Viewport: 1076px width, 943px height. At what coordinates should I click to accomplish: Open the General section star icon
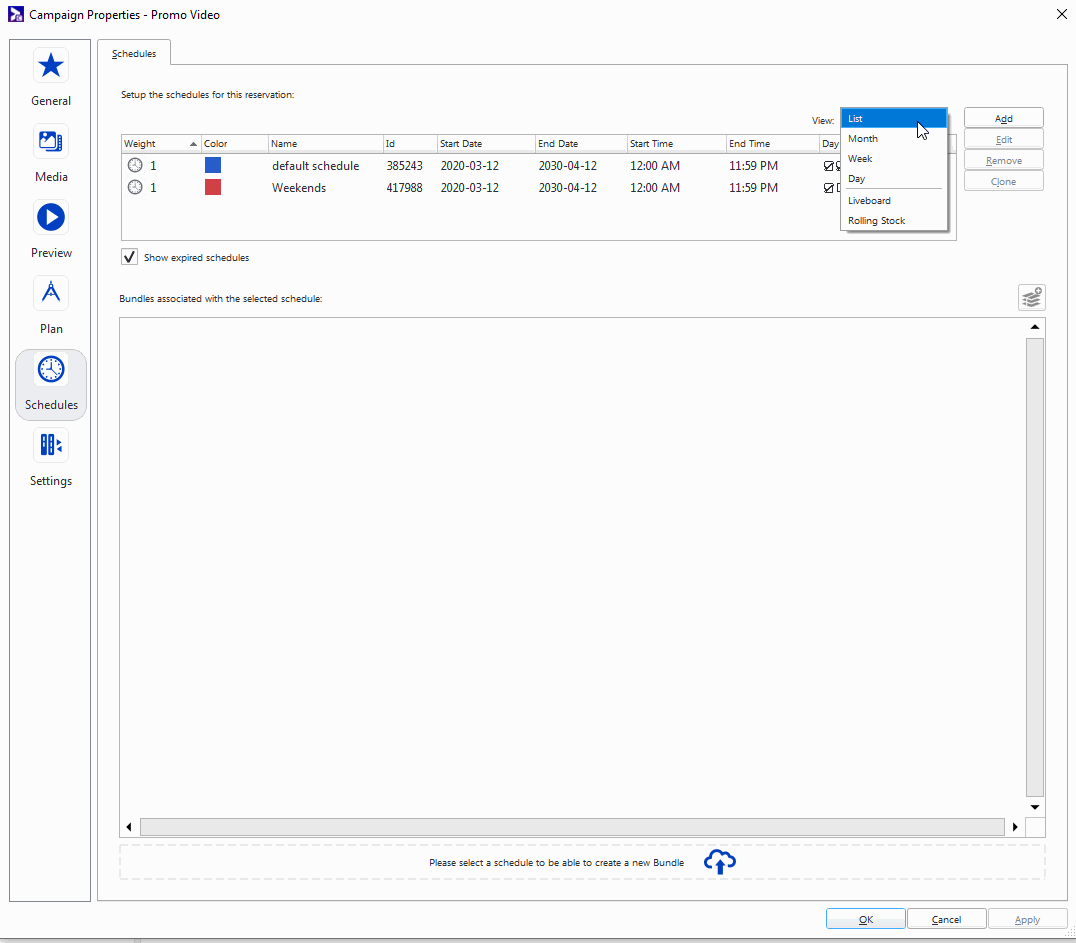[51, 66]
